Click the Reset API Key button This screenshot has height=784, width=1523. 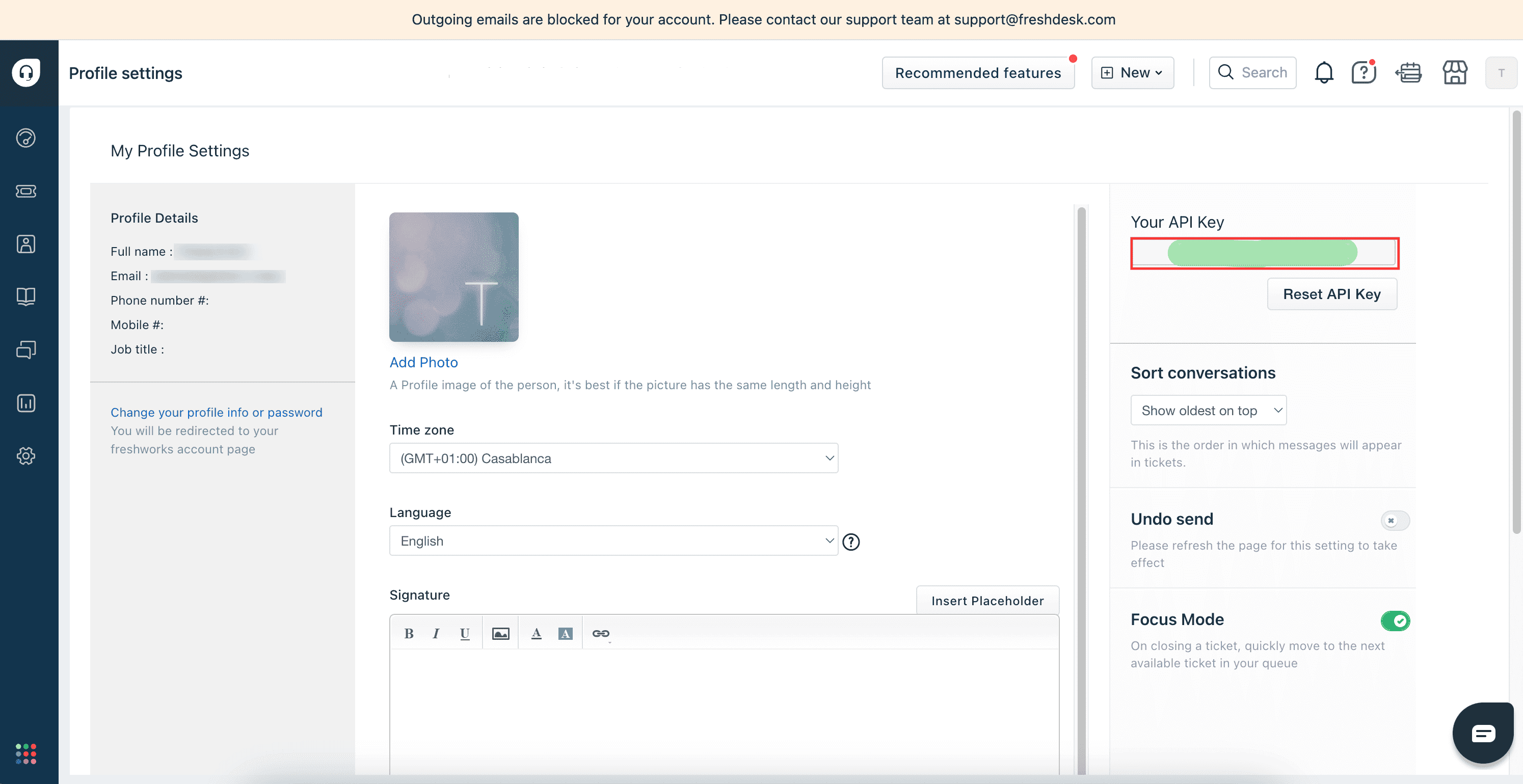(1331, 294)
